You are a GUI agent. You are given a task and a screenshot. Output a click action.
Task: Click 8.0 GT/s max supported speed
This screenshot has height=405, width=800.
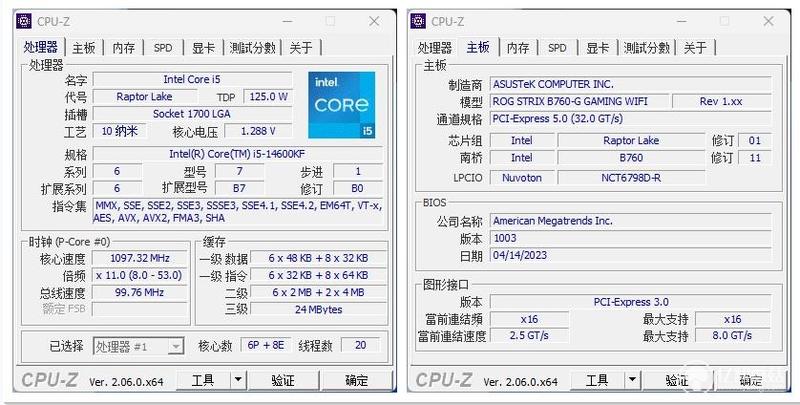point(732,336)
